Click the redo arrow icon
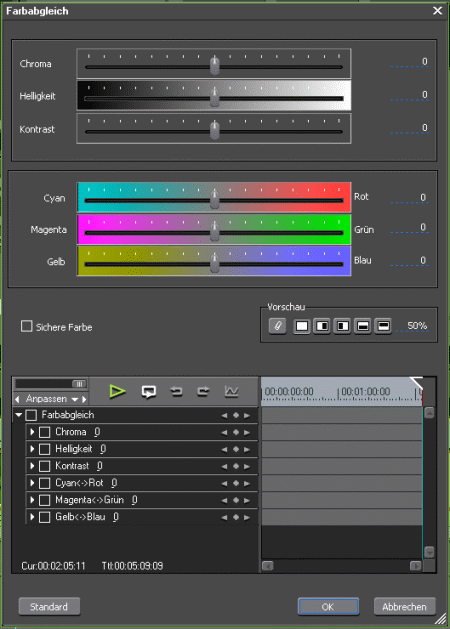Screen dimensions: 450x629 point(203,391)
